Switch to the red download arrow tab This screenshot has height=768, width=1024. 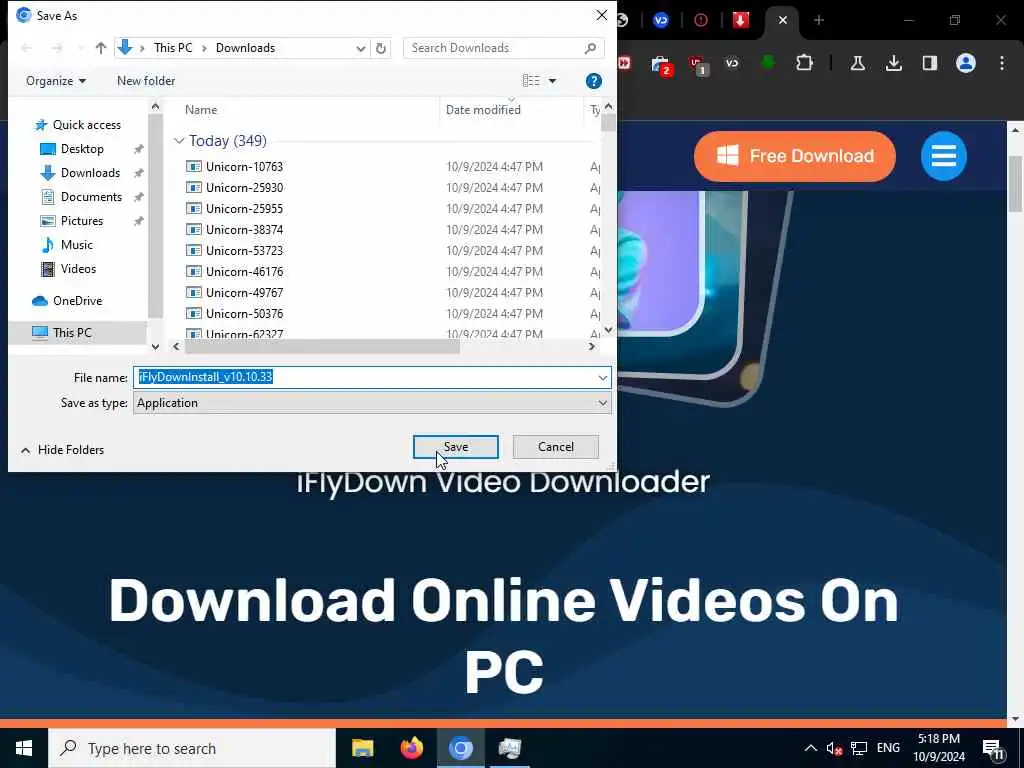coord(741,20)
